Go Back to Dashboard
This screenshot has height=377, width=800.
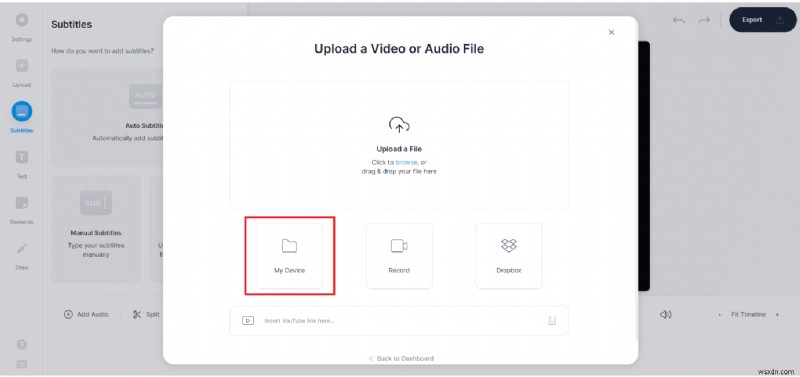click(x=401, y=359)
